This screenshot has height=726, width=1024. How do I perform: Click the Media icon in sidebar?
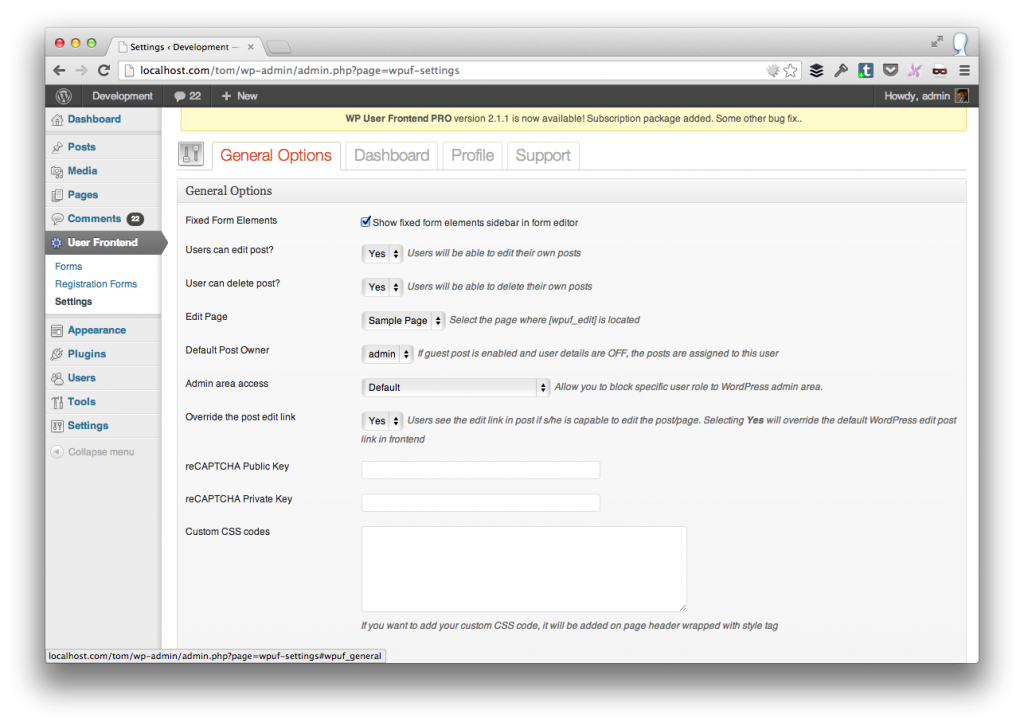click(x=57, y=171)
